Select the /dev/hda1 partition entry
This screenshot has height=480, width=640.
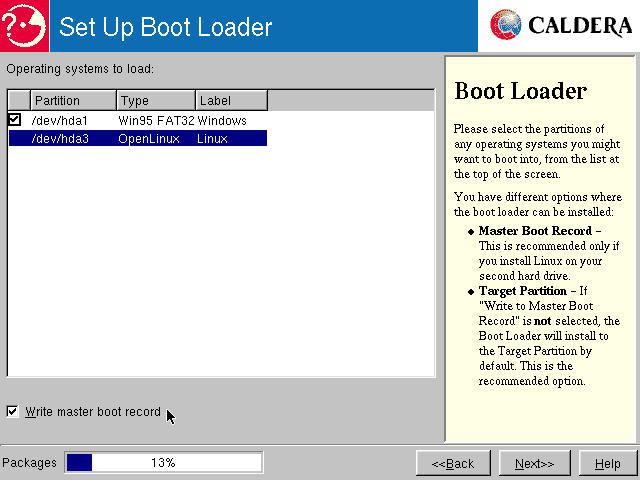tap(60, 120)
